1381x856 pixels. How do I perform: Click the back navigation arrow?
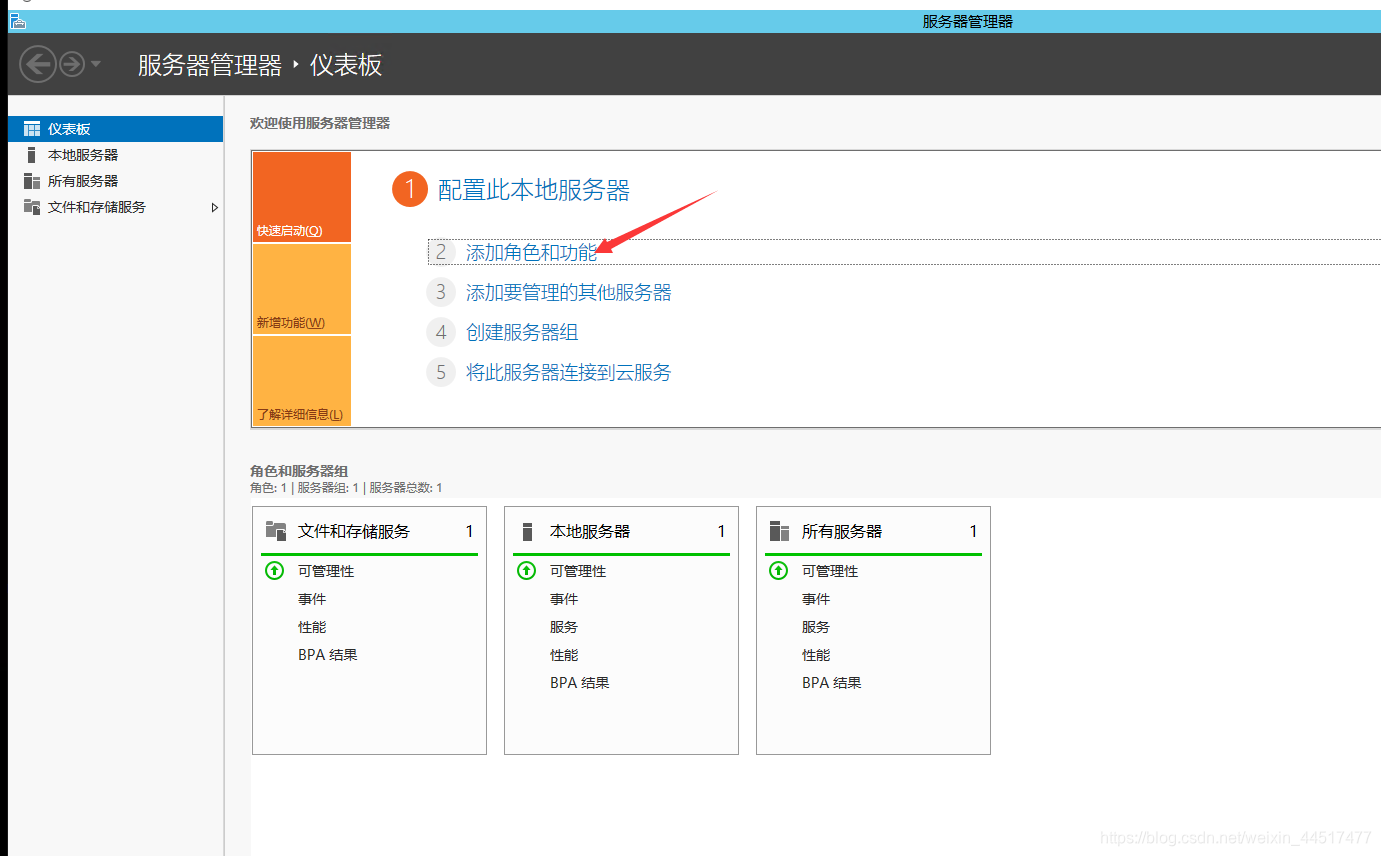[38, 65]
